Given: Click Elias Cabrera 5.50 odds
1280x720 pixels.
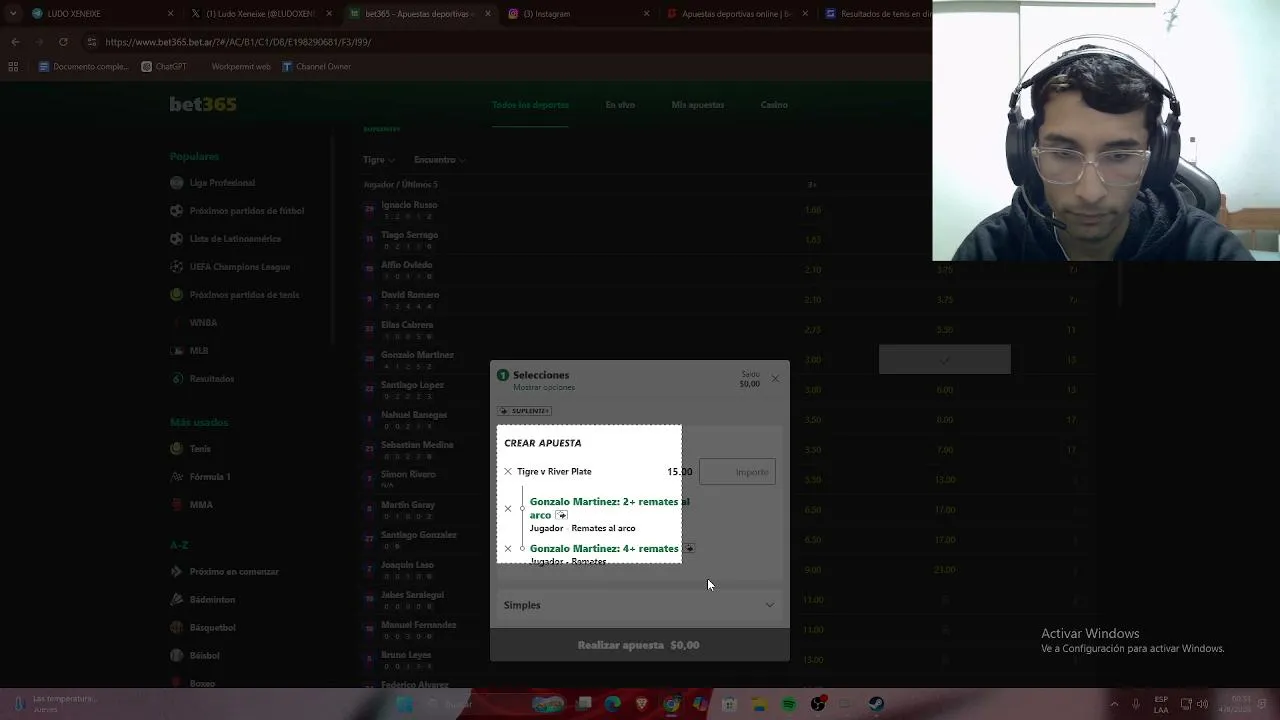Looking at the screenshot, I should pyautogui.click(x=945, y=330).
